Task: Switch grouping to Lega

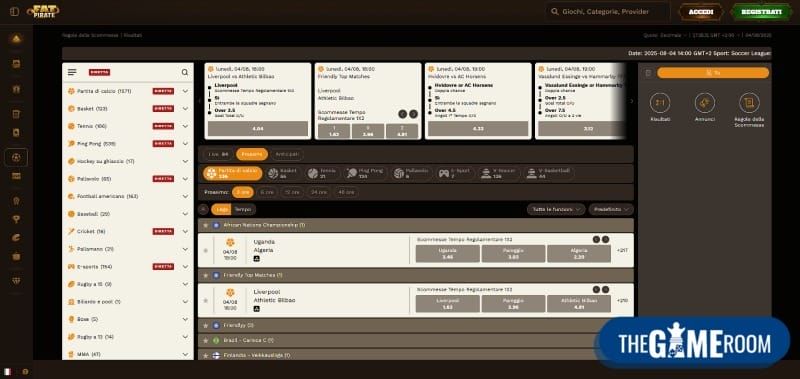Action: (x=221, y=209)
